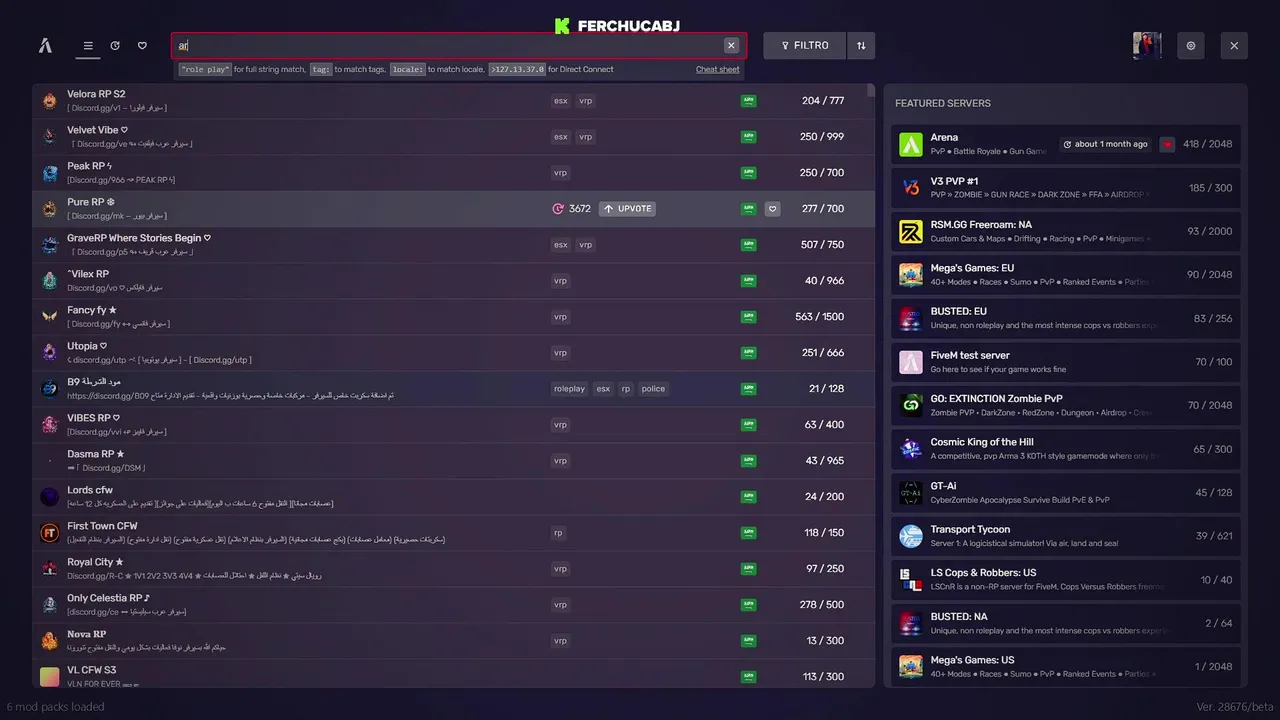Click the flag icon on Velora RP S2
Viewport: 1280px width, 720px height.
[748, 101]
